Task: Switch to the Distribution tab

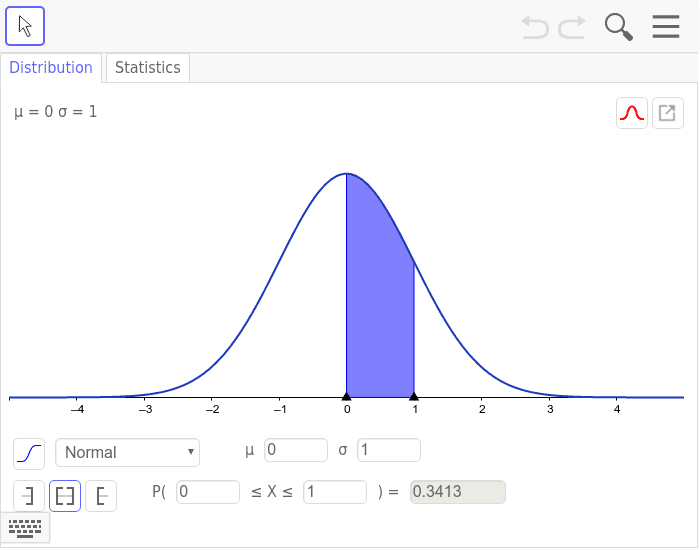Action: [x=51, y=67]
